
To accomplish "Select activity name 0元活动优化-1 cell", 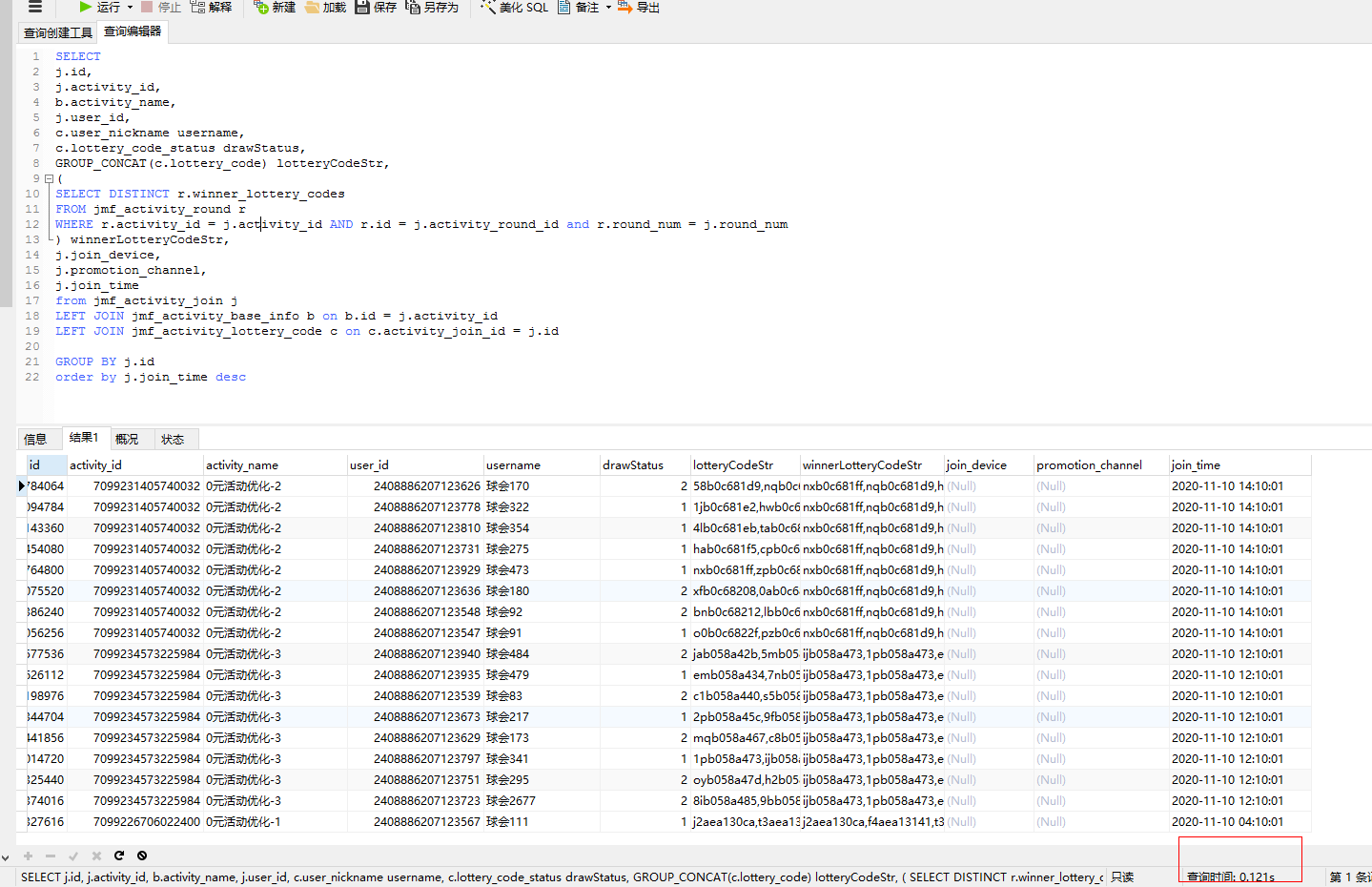I will [276, 822].
